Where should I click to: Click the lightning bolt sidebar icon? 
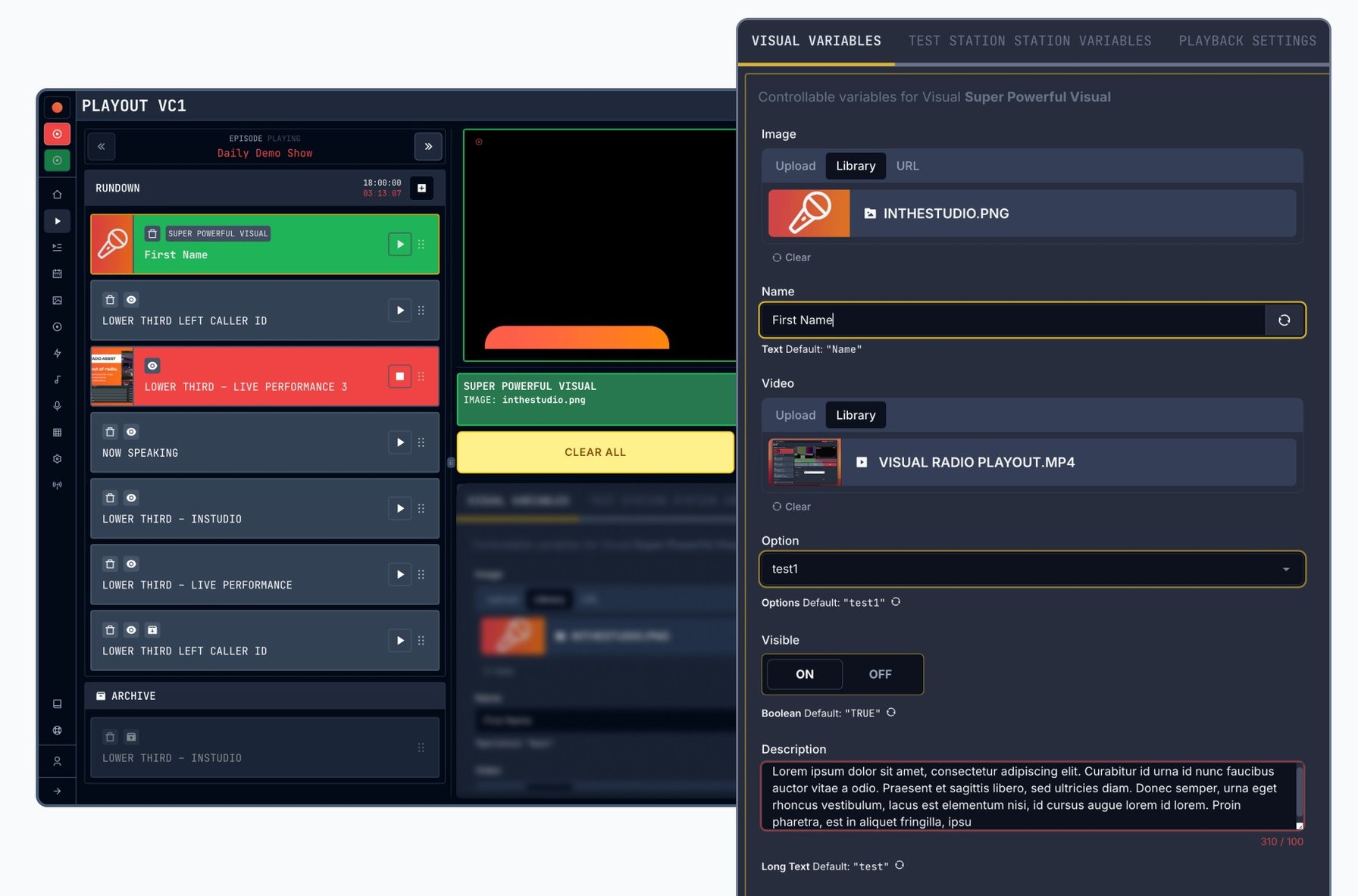pyautogui.click(x=57, y=353)
